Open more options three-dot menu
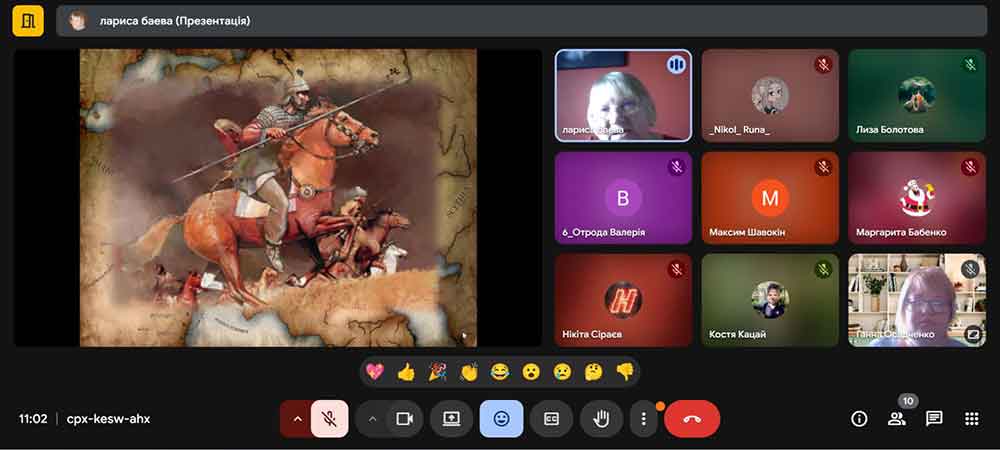This screenshot has height=450, width=1000. coord(644,419)
